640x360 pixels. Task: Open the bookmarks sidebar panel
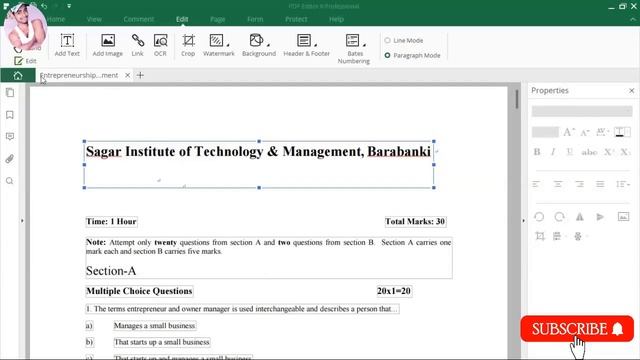coord(10,115)
